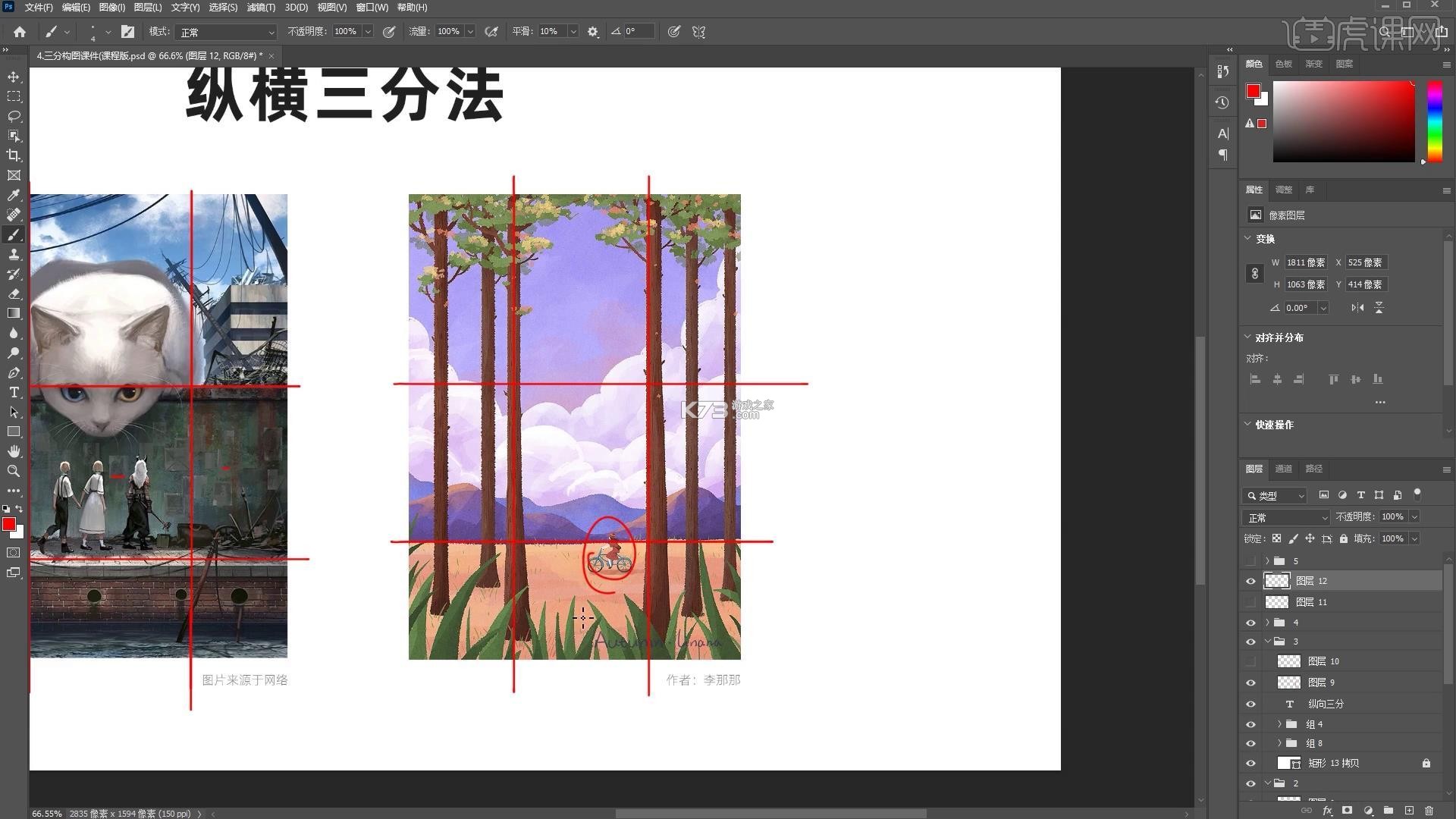
Task: Select the Zoom tool
Action: tap(14, 471)
